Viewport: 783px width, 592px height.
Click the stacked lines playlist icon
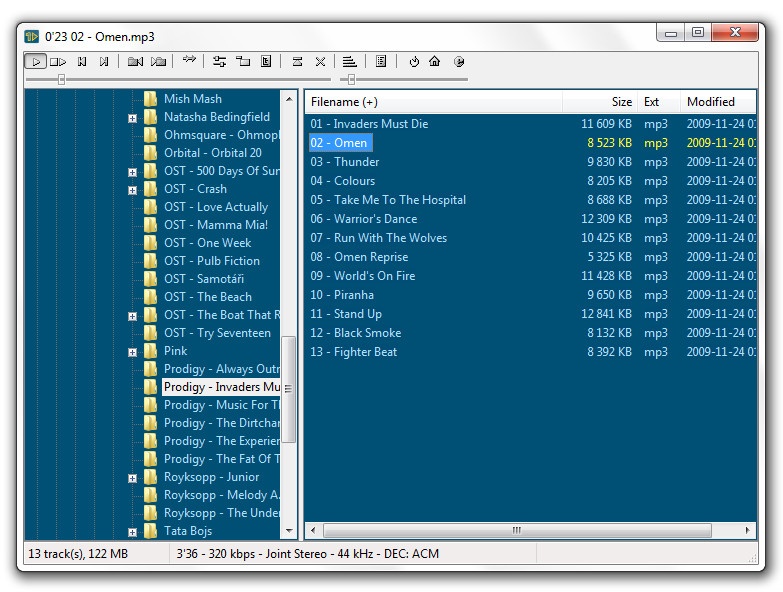pos(350,62)
